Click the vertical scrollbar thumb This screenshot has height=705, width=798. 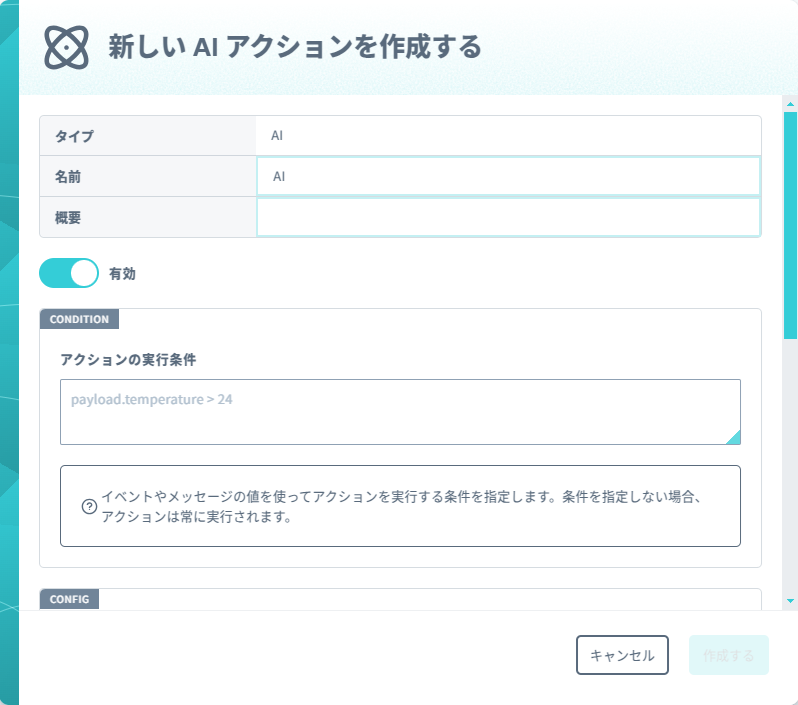click(790, 225)
